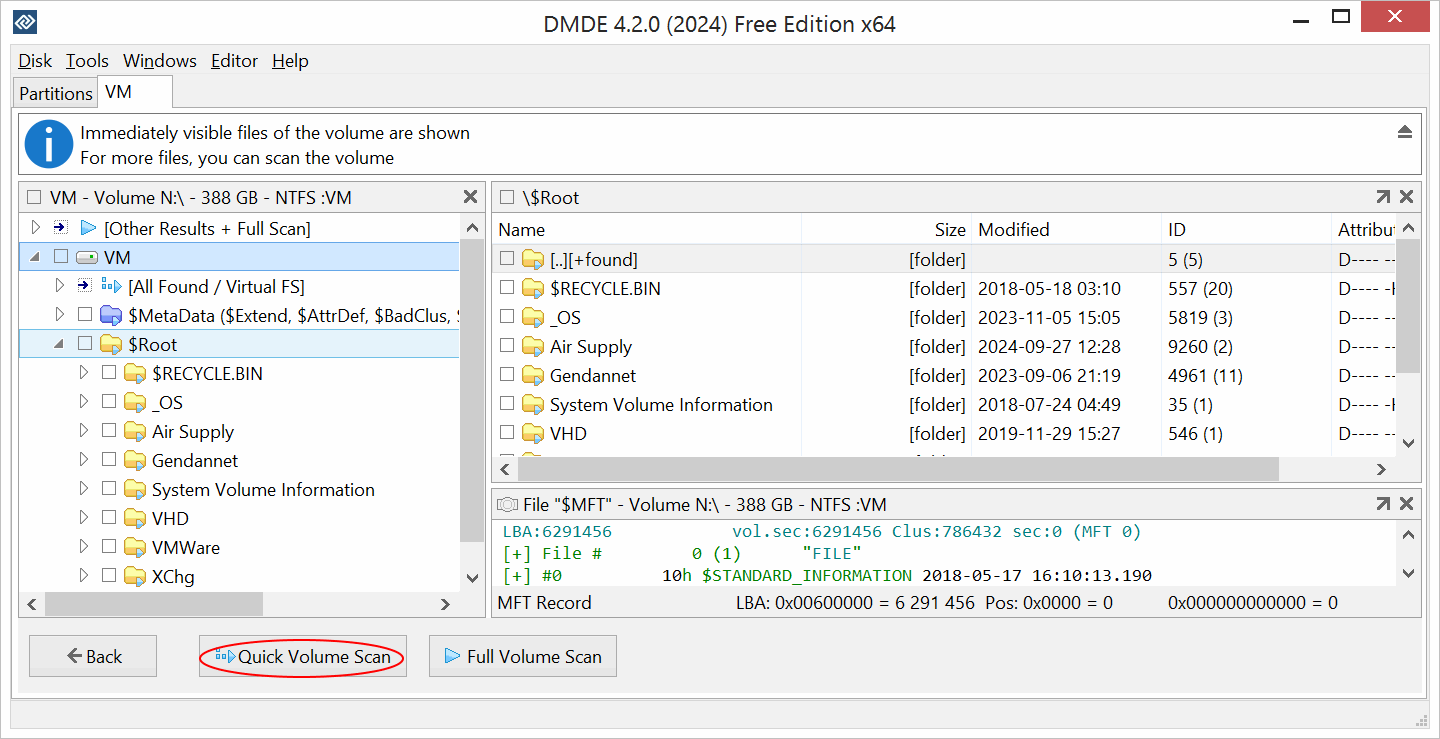Click the Gendannet folder icon in file list
Screen dimensions: 1440x739
pyautogui.click(x=533, y=376)
